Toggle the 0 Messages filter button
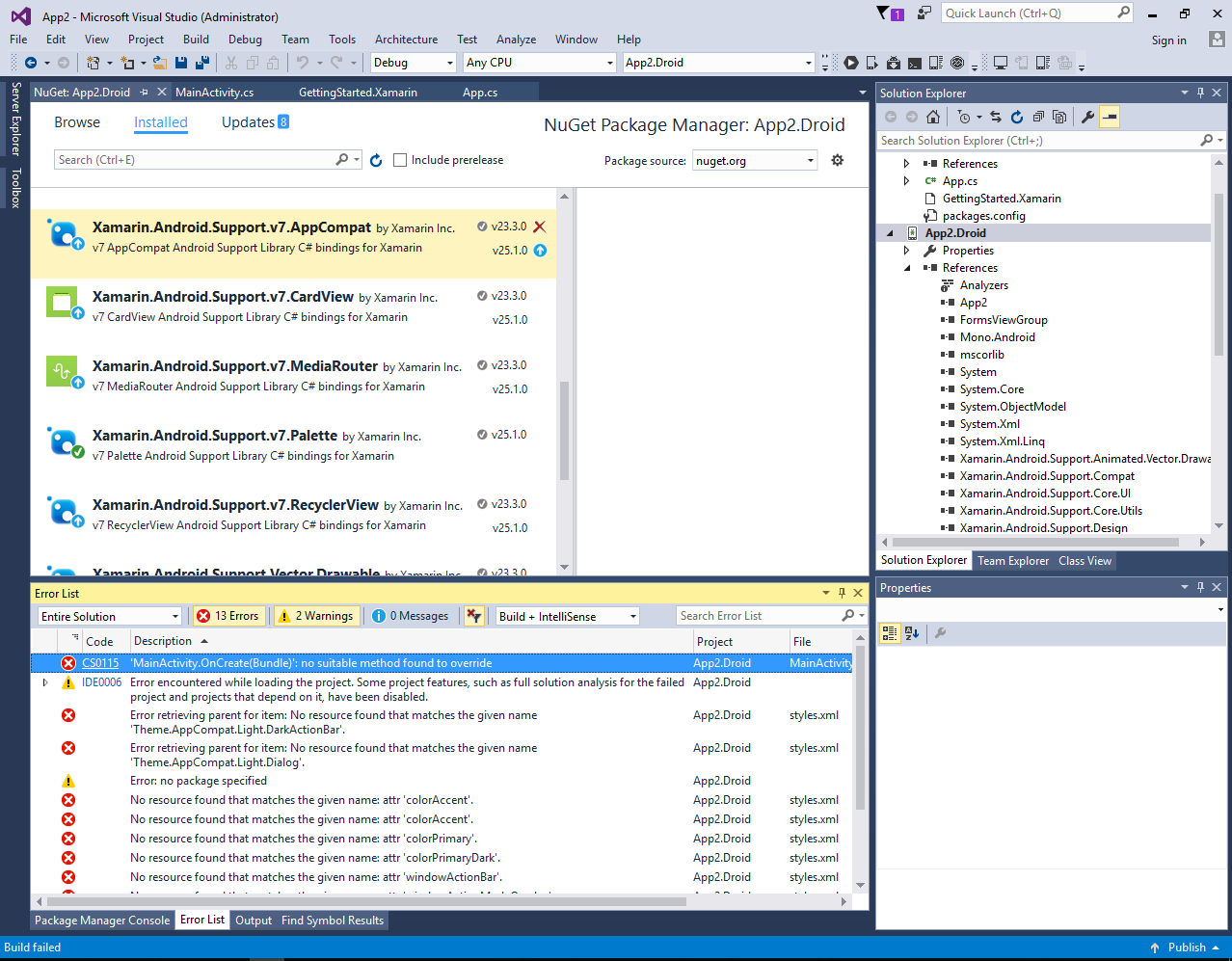1232x961 pixels. pos(412,616)
